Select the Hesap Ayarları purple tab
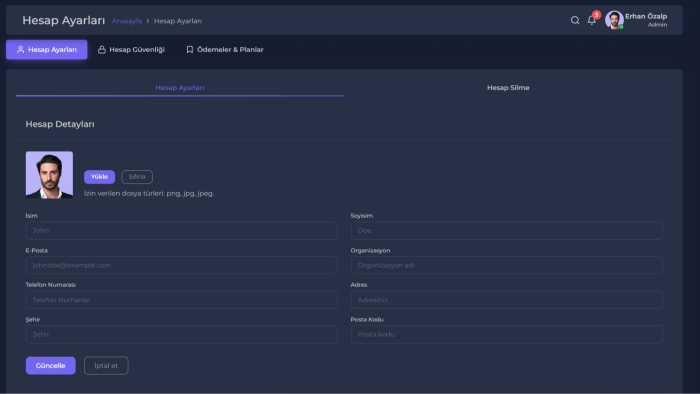Screen dimensions: 700x394 pos(46,50)
